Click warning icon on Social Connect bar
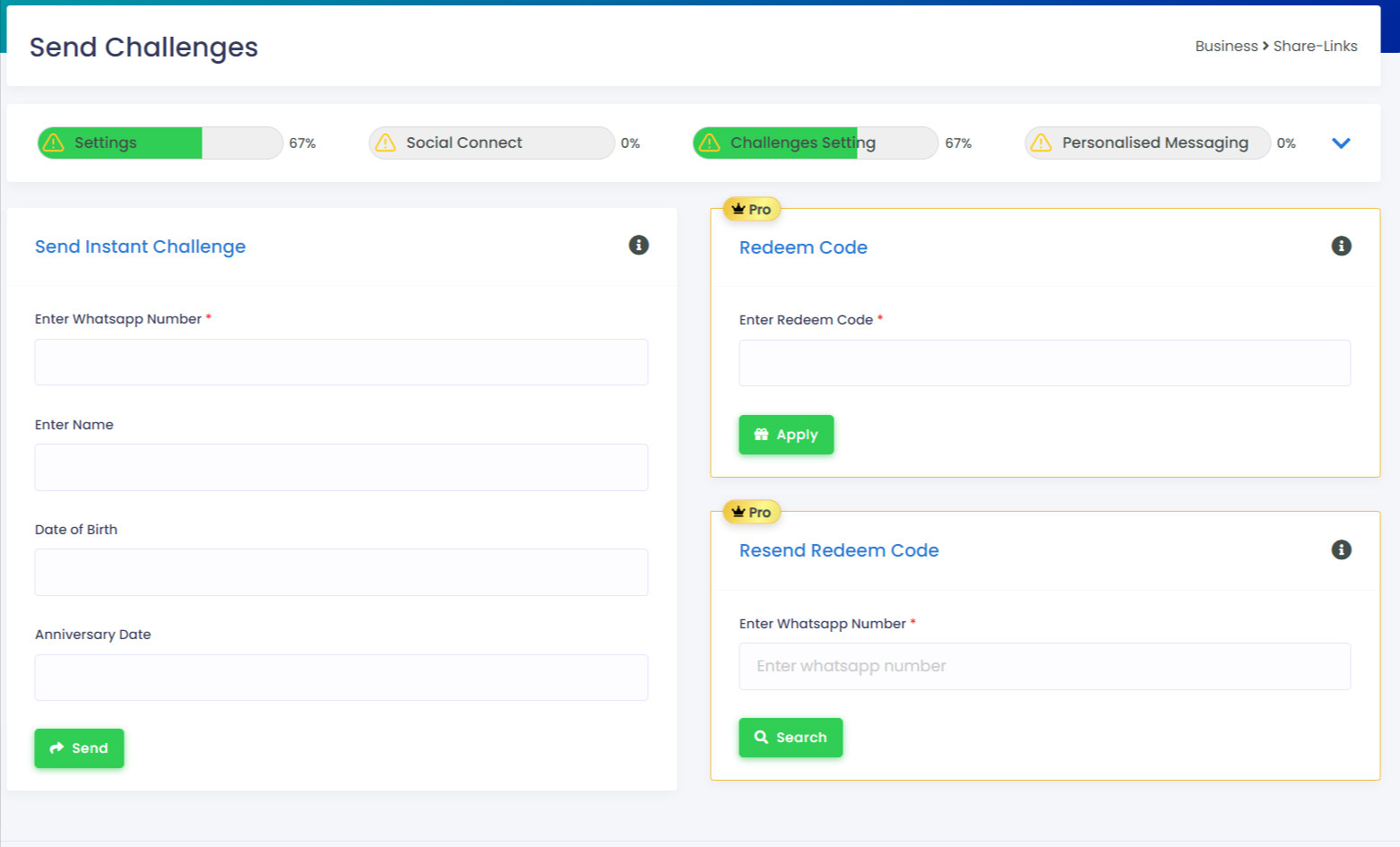1400x847 pixels. point(385,143)
